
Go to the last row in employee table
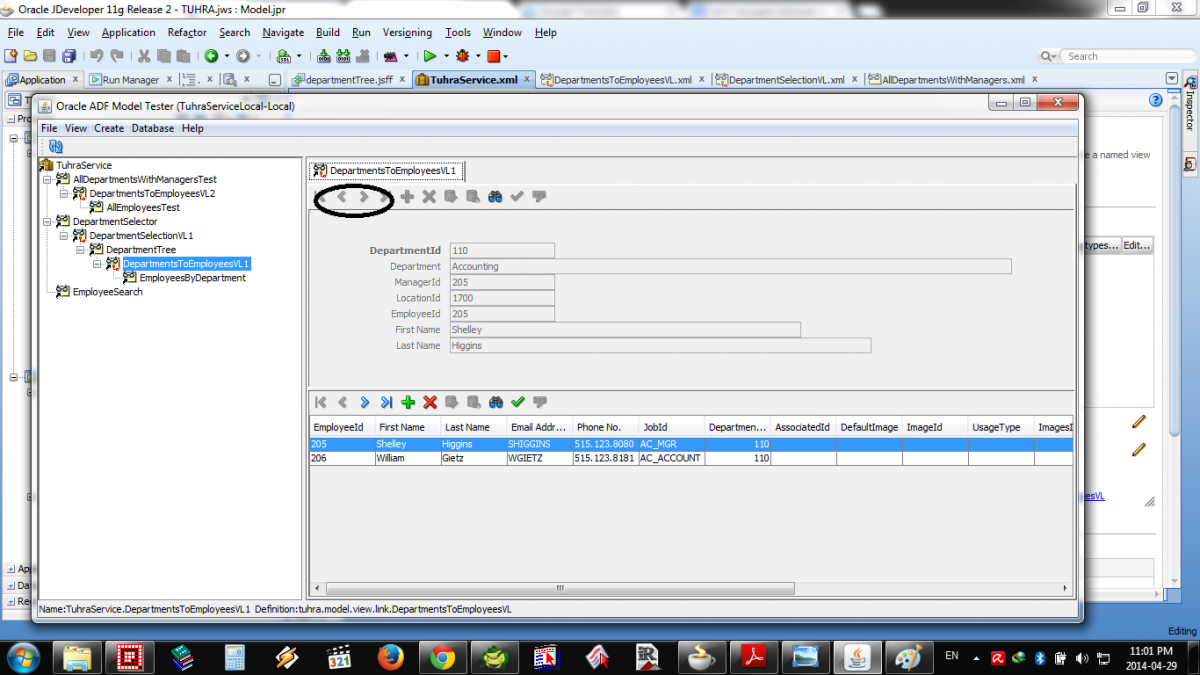386,402
